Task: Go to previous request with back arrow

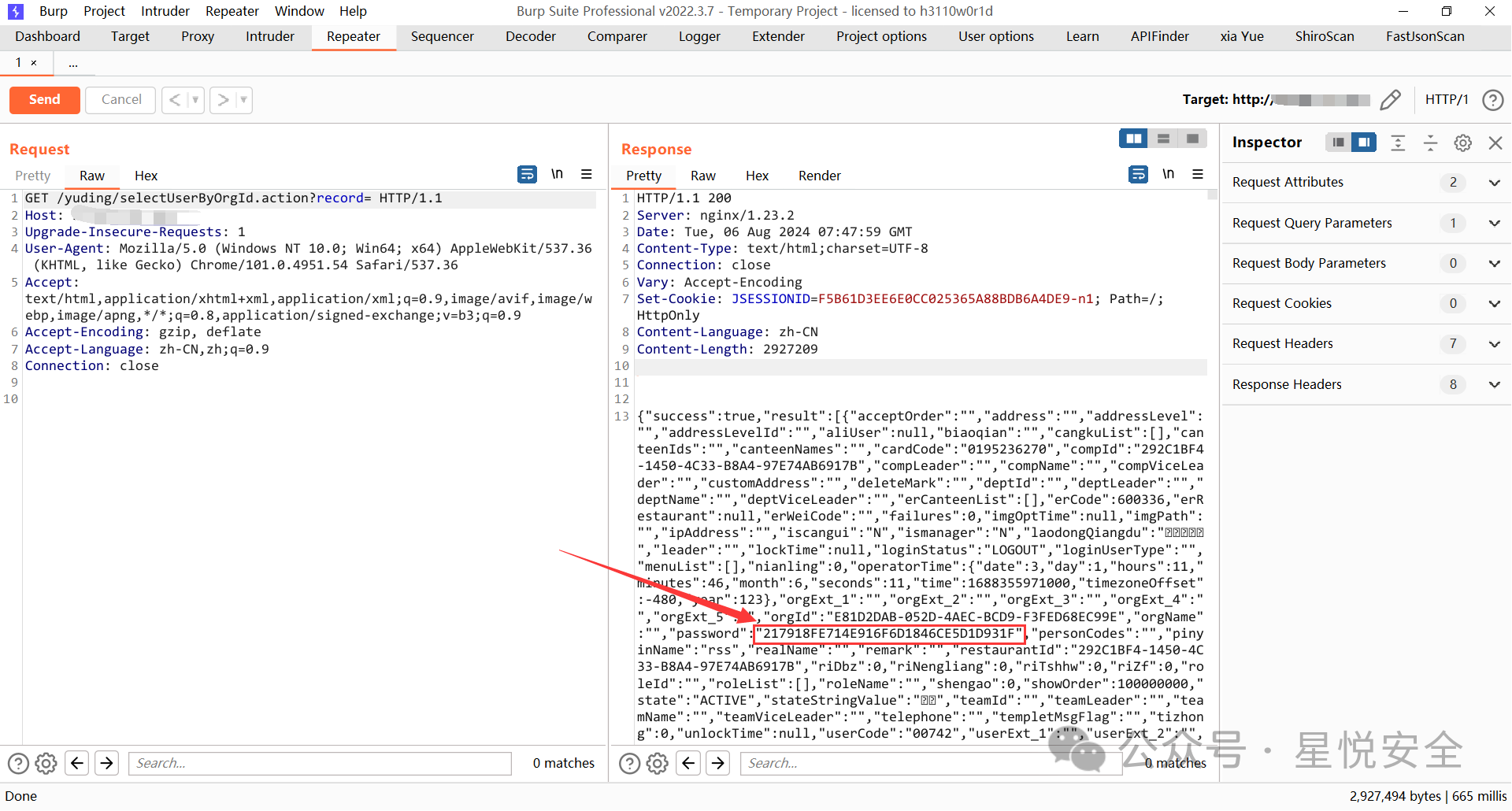Action: [175, 100]
